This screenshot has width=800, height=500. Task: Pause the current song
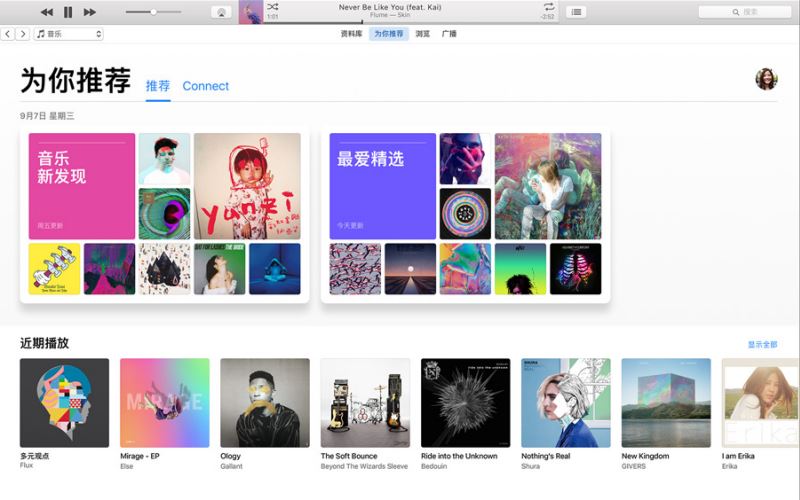point(68,12)
